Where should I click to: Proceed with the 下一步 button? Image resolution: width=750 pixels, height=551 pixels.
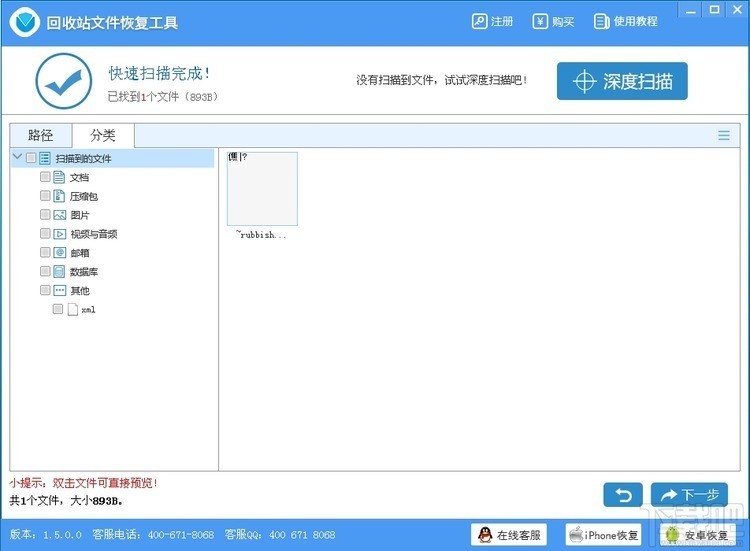(x=689, y=495)
